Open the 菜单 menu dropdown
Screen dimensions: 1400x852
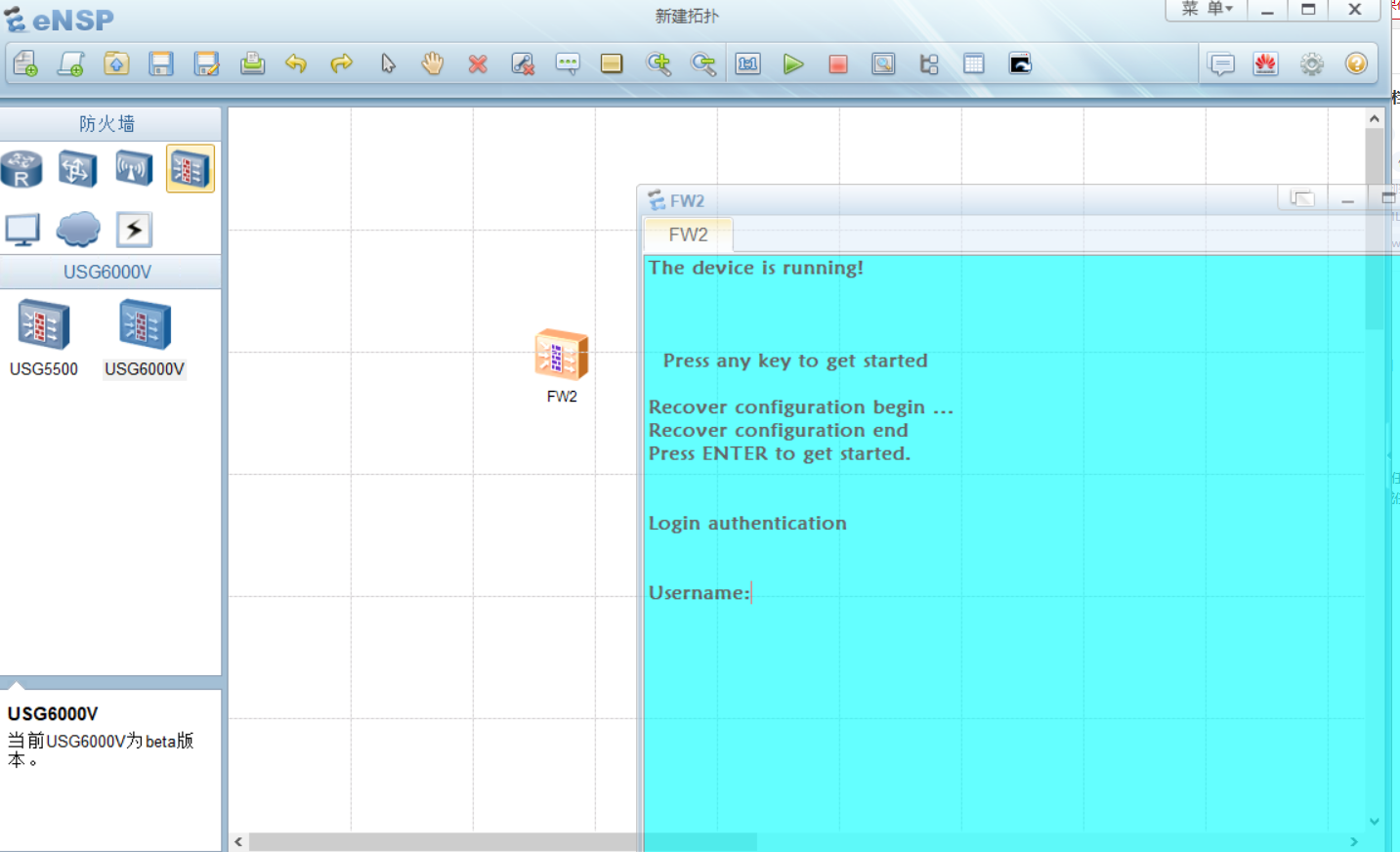click(x=1207, y=10)
